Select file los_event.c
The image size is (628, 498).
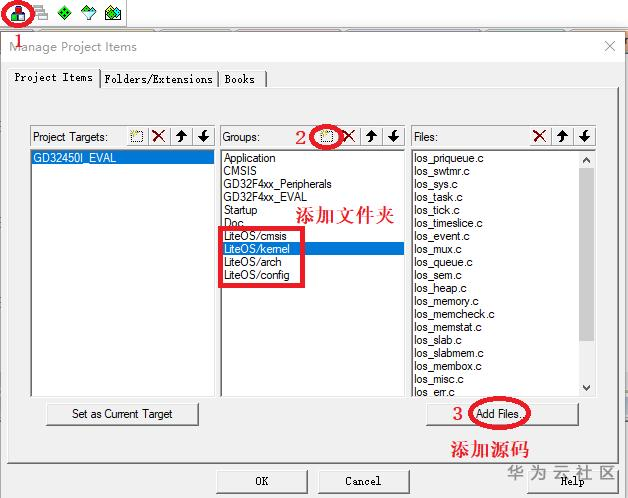point(496,236)
